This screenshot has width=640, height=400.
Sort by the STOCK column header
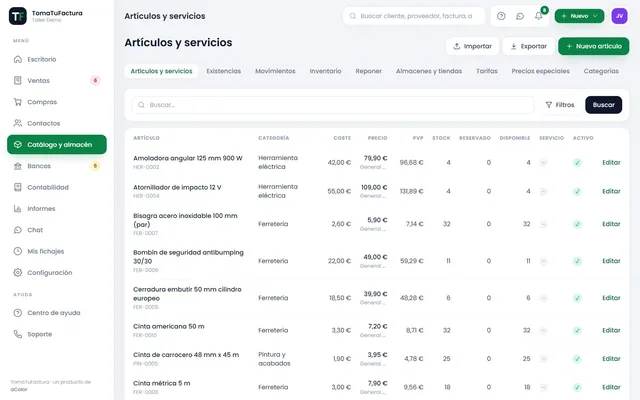(x=441, y=138)
